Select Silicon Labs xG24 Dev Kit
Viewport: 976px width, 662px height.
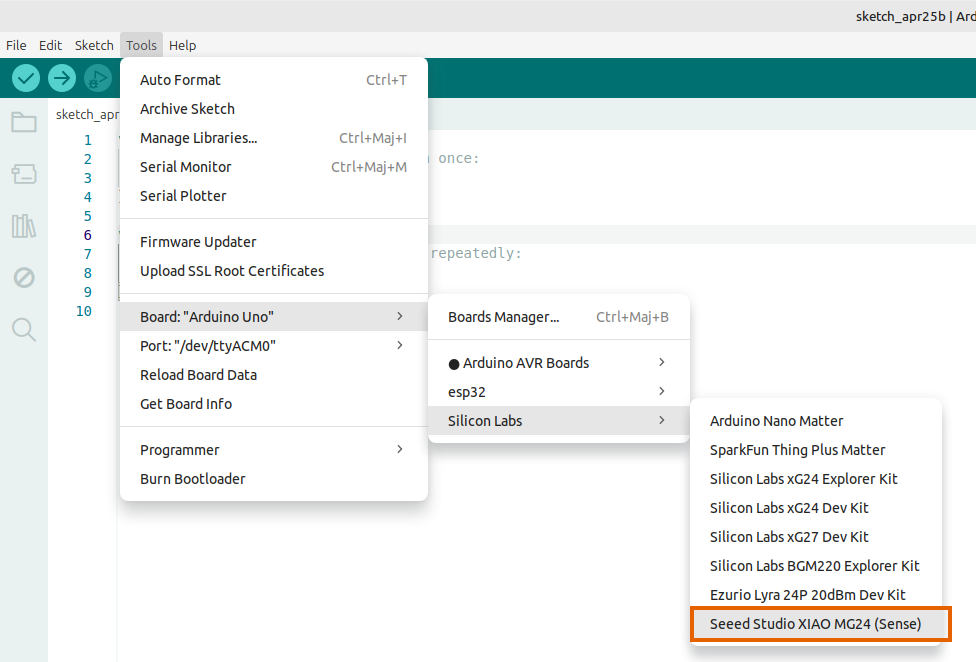tap(816, 508)
